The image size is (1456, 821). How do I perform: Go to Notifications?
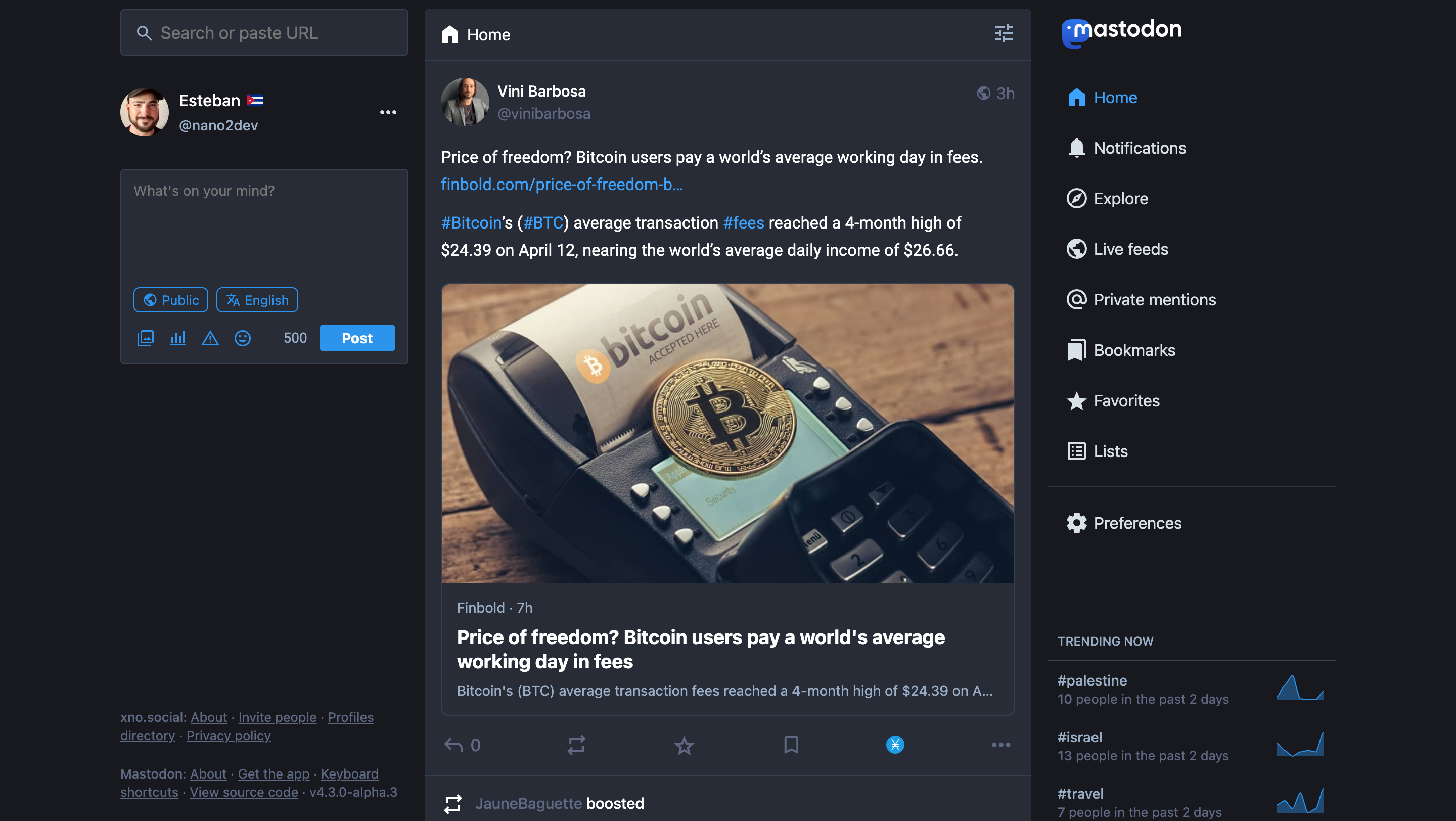click(x=1139, y=148)
